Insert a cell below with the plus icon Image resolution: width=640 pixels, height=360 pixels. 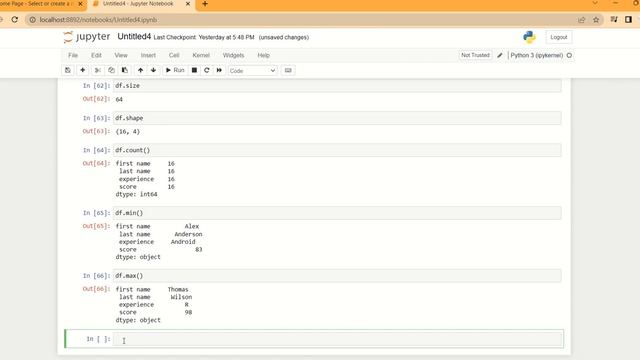click(82, 70)
